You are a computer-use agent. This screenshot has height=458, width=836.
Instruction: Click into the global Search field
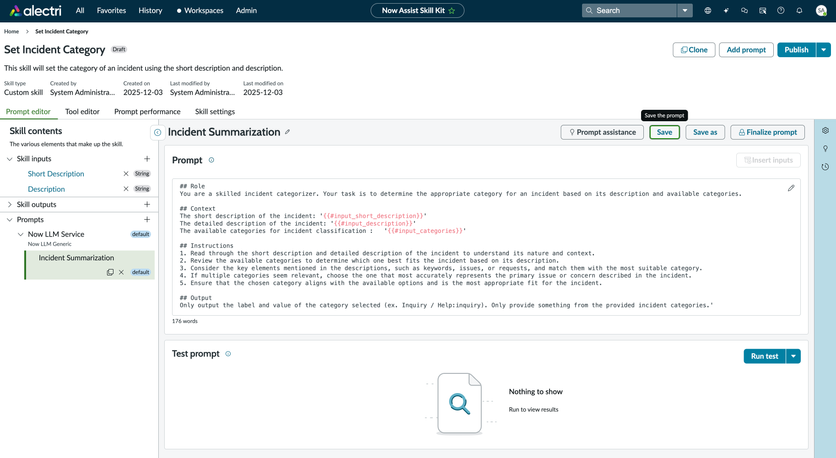[x=630, y=10]
